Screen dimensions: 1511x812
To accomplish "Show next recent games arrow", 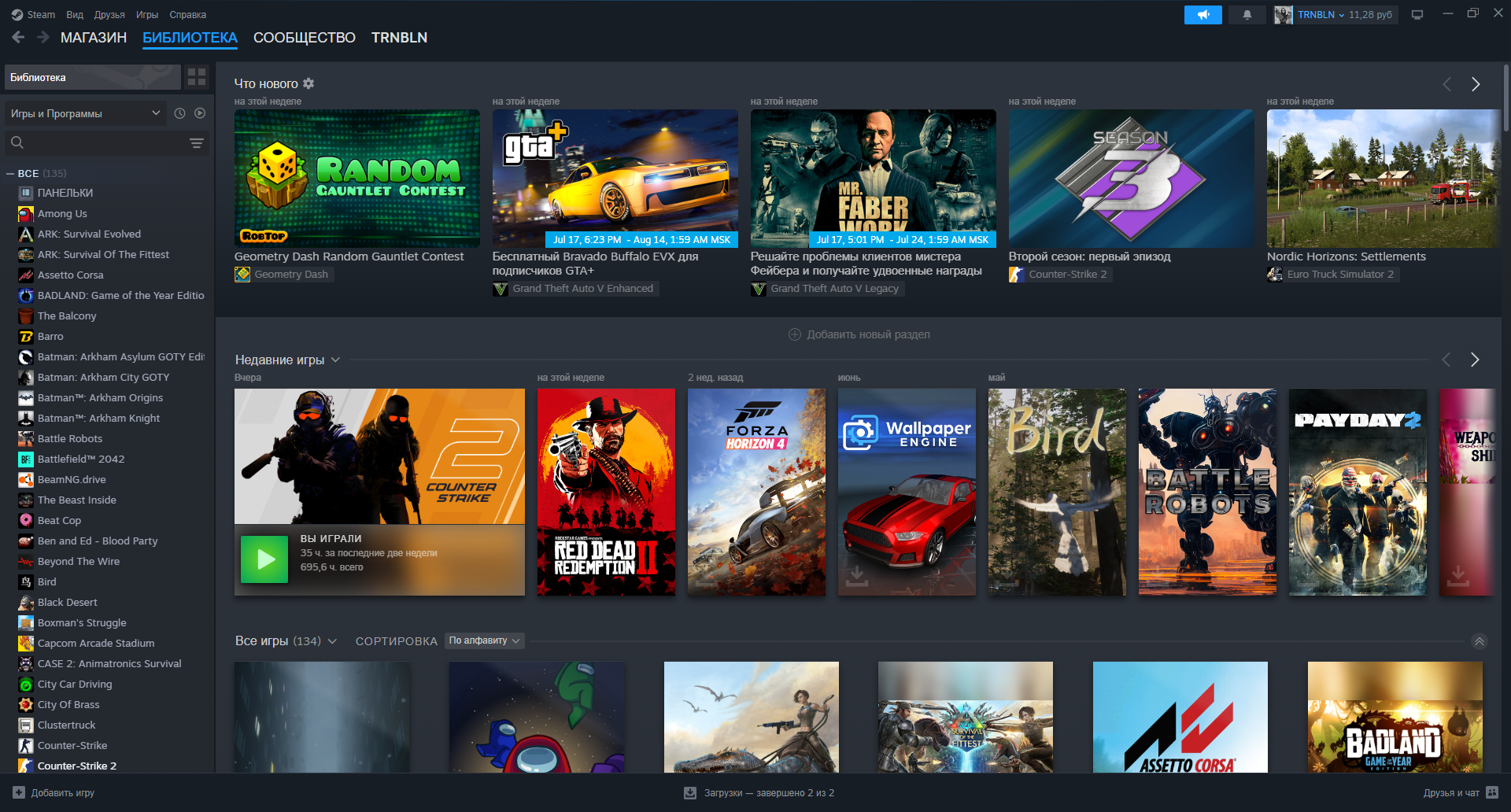I will pos(1476,360).
